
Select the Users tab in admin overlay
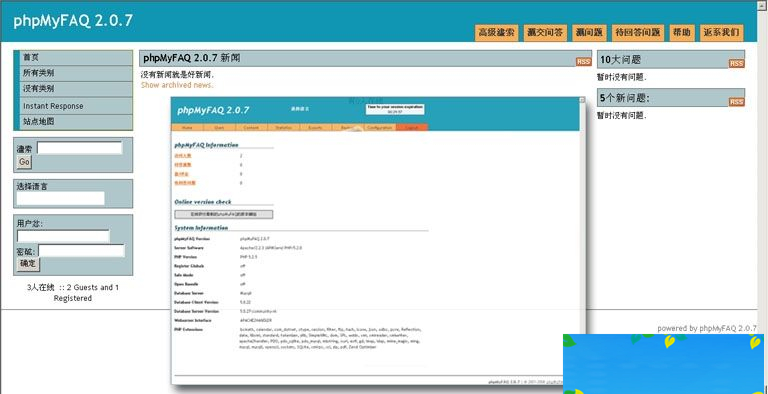(219, 127)
